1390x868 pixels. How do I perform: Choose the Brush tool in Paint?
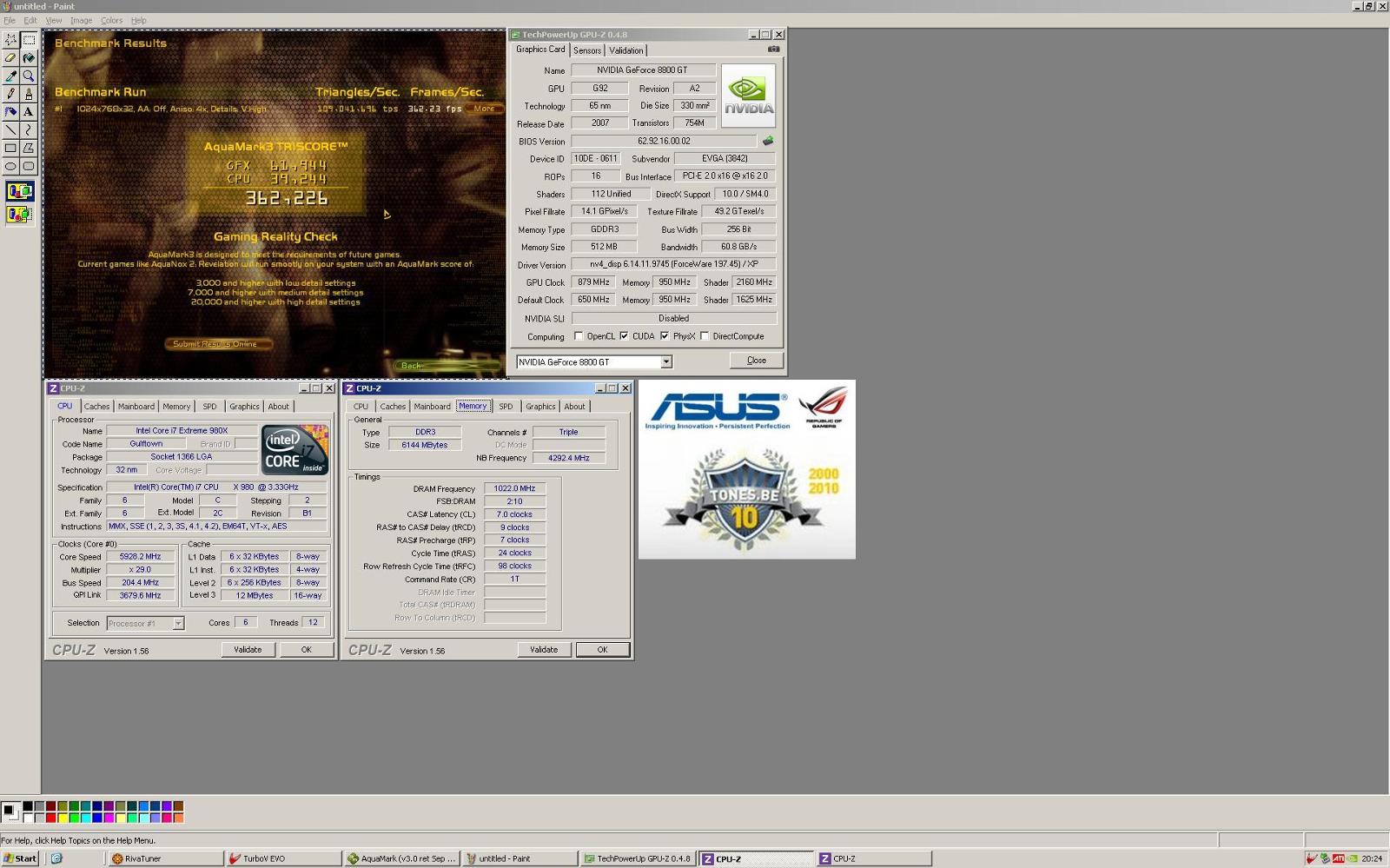pyautogui.click(x=29, y=94)
